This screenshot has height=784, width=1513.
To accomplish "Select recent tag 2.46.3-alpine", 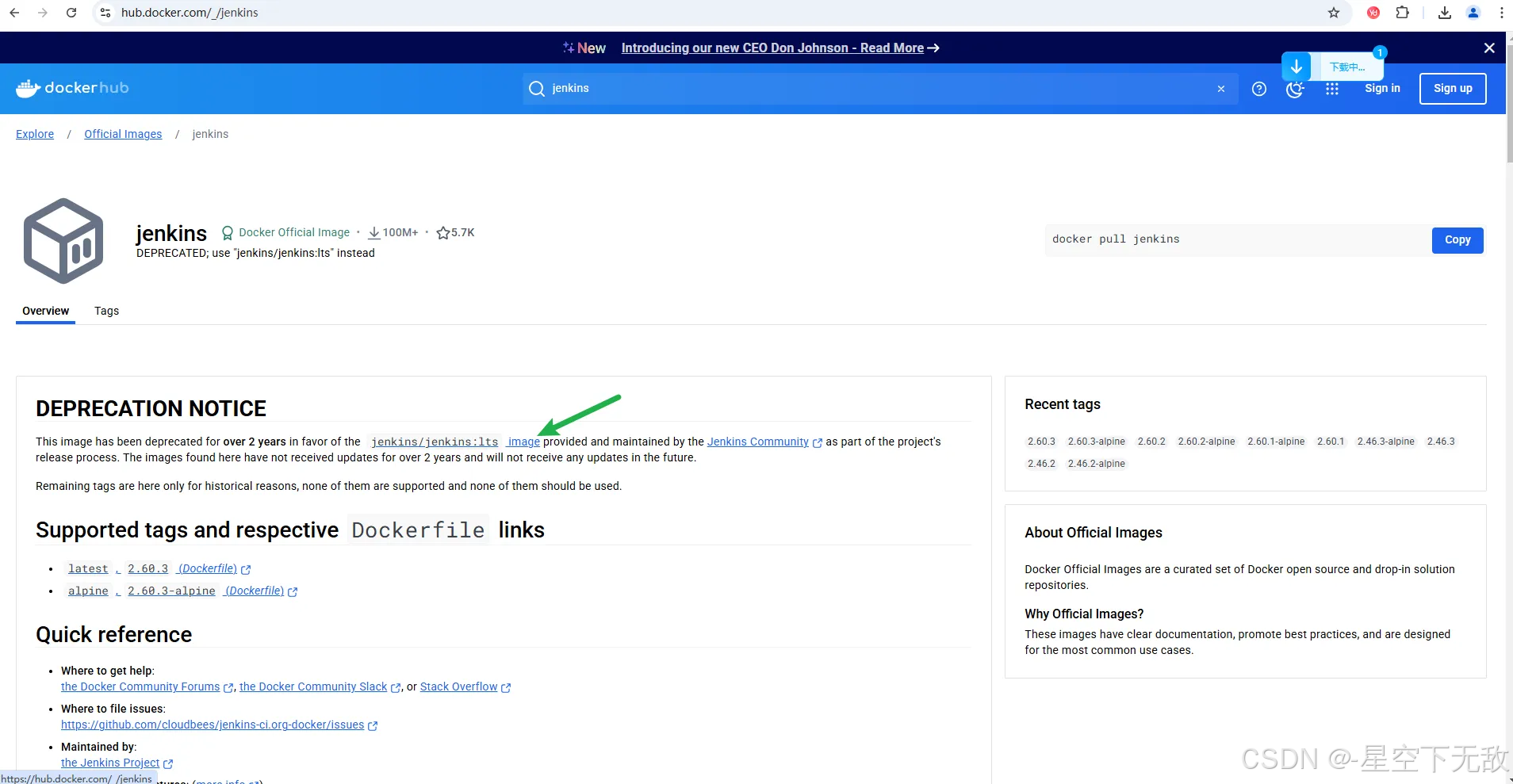I will coord(1385,442).
